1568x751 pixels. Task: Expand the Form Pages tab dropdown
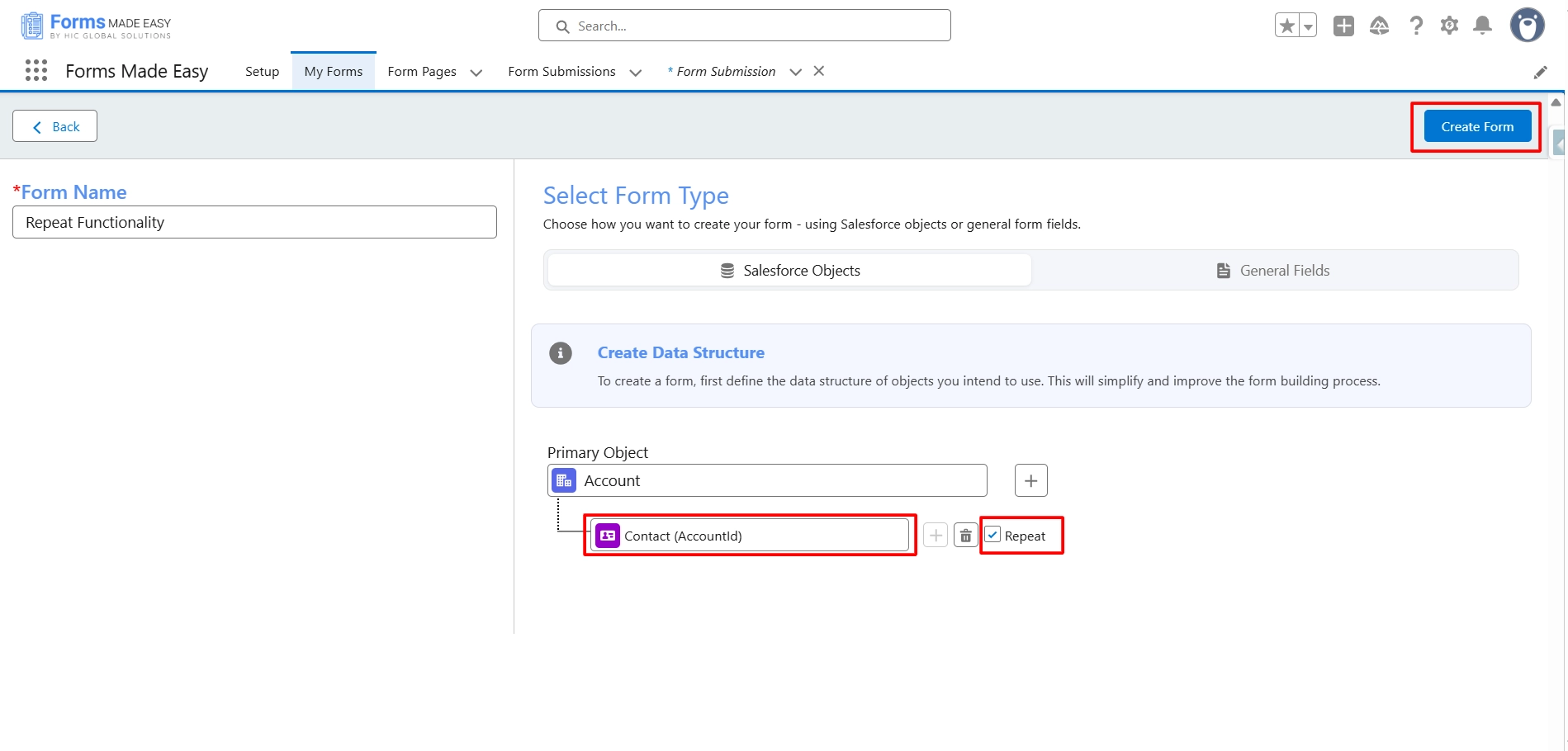[476, 73]
